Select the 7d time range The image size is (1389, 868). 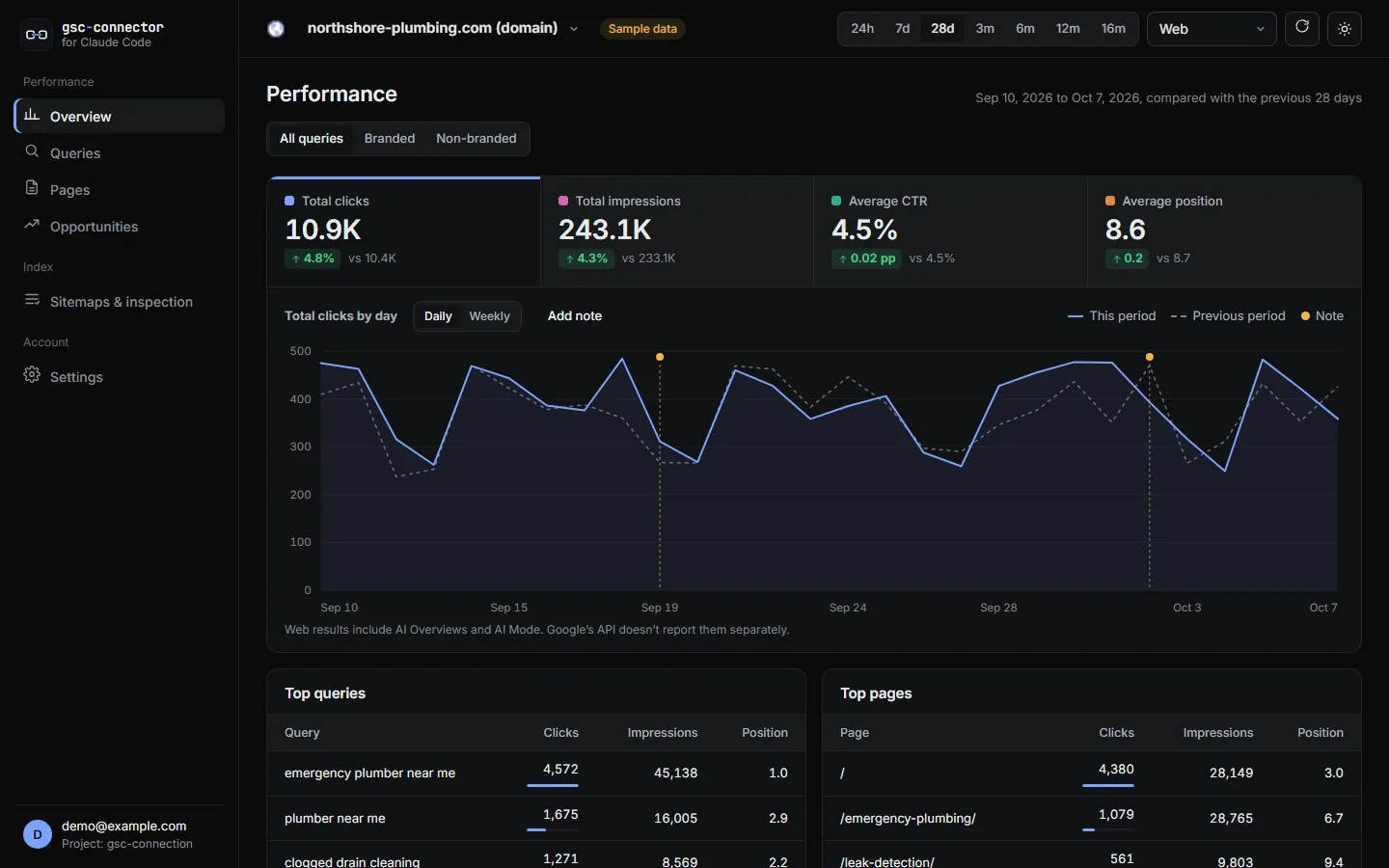pyautogui.click(x=903, y=29)
